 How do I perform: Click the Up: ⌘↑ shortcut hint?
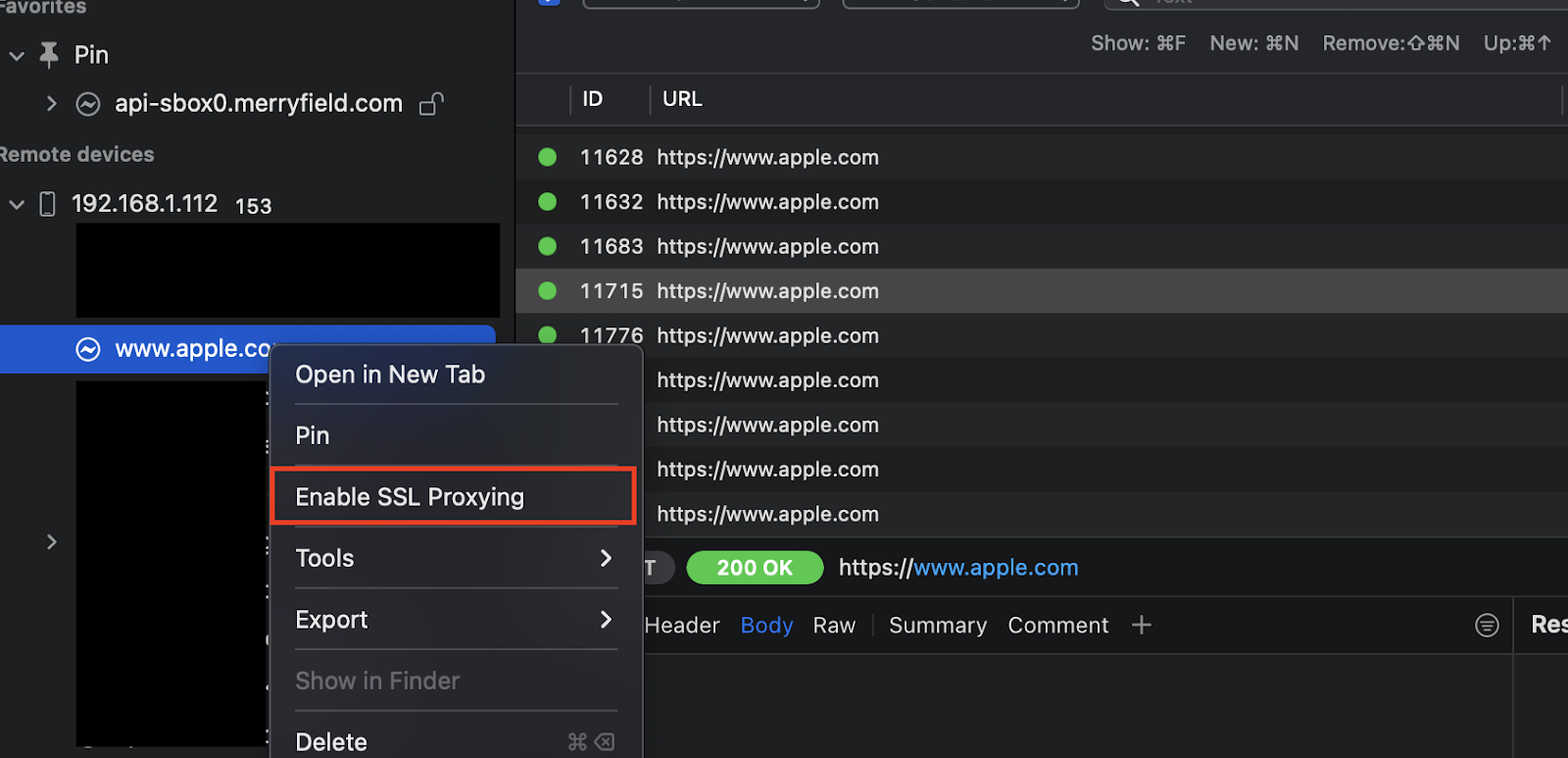click(1518, 43)
